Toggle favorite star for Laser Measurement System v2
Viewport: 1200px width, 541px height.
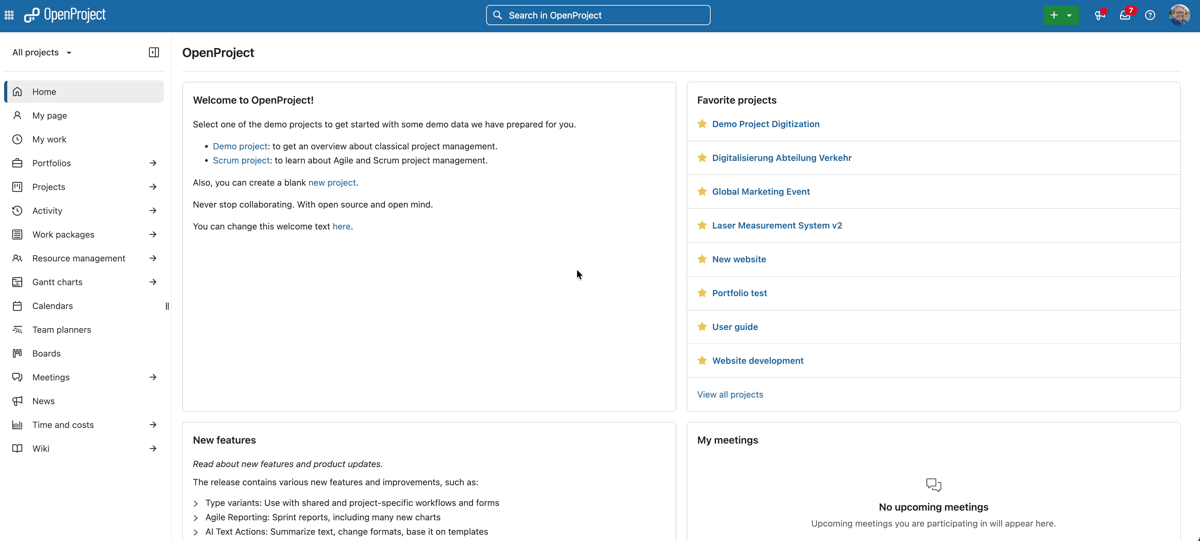point(702,226)
